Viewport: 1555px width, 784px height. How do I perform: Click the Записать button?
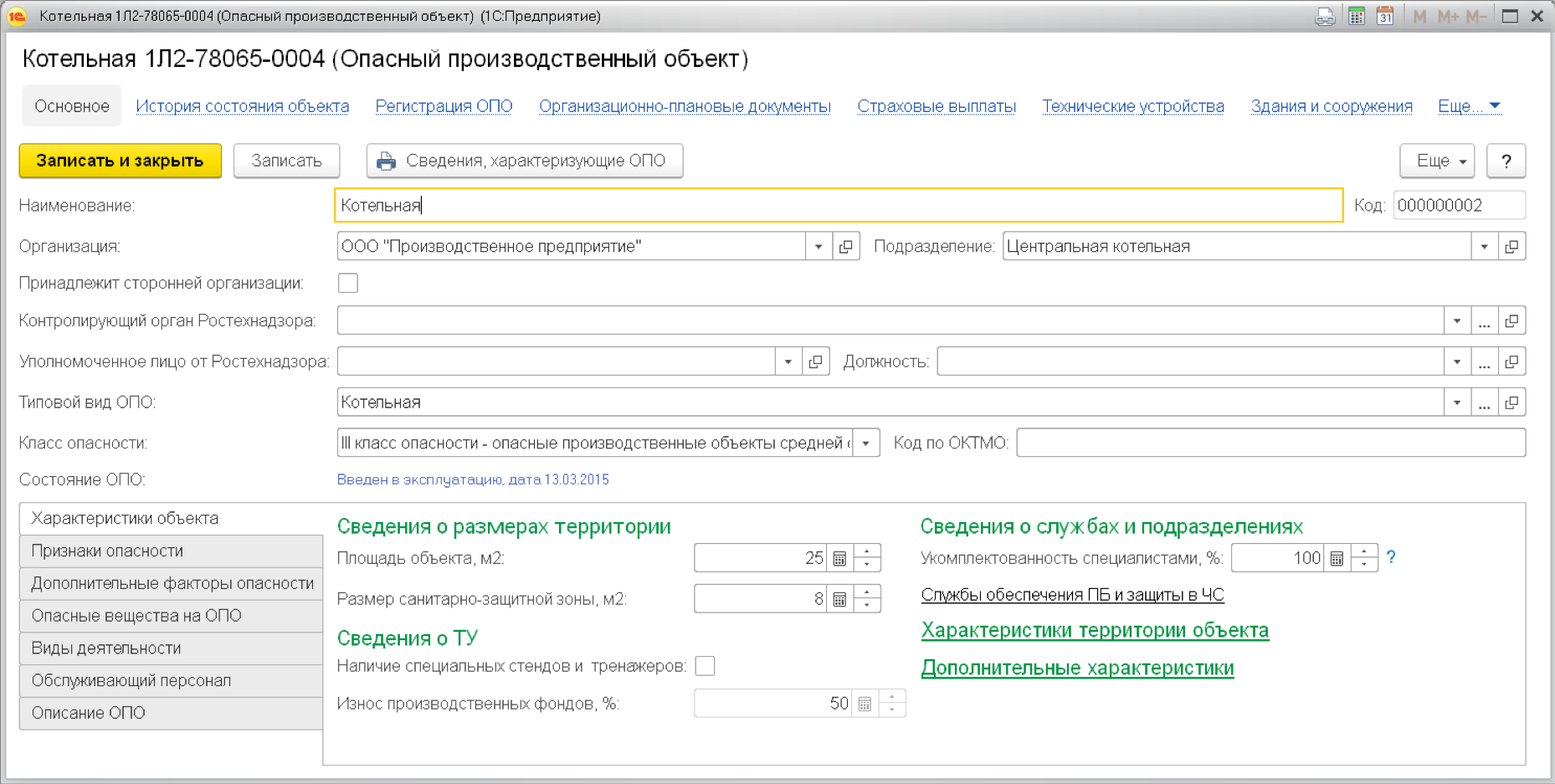pos(286,161)
